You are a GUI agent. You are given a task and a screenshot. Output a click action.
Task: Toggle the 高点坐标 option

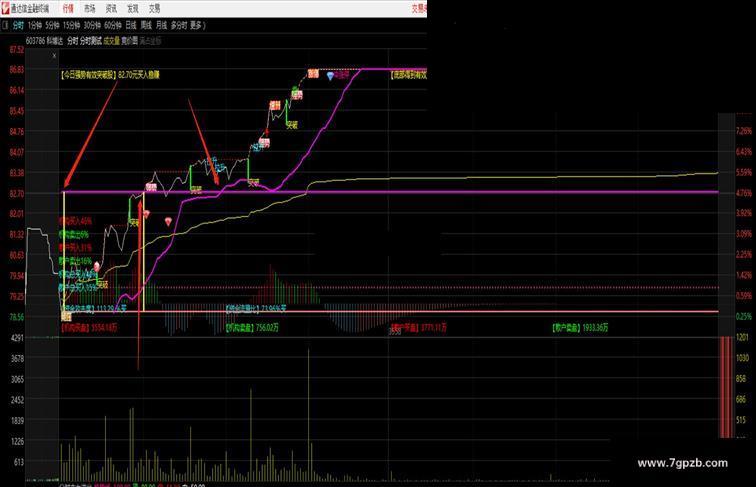click(x=150, y=41)
